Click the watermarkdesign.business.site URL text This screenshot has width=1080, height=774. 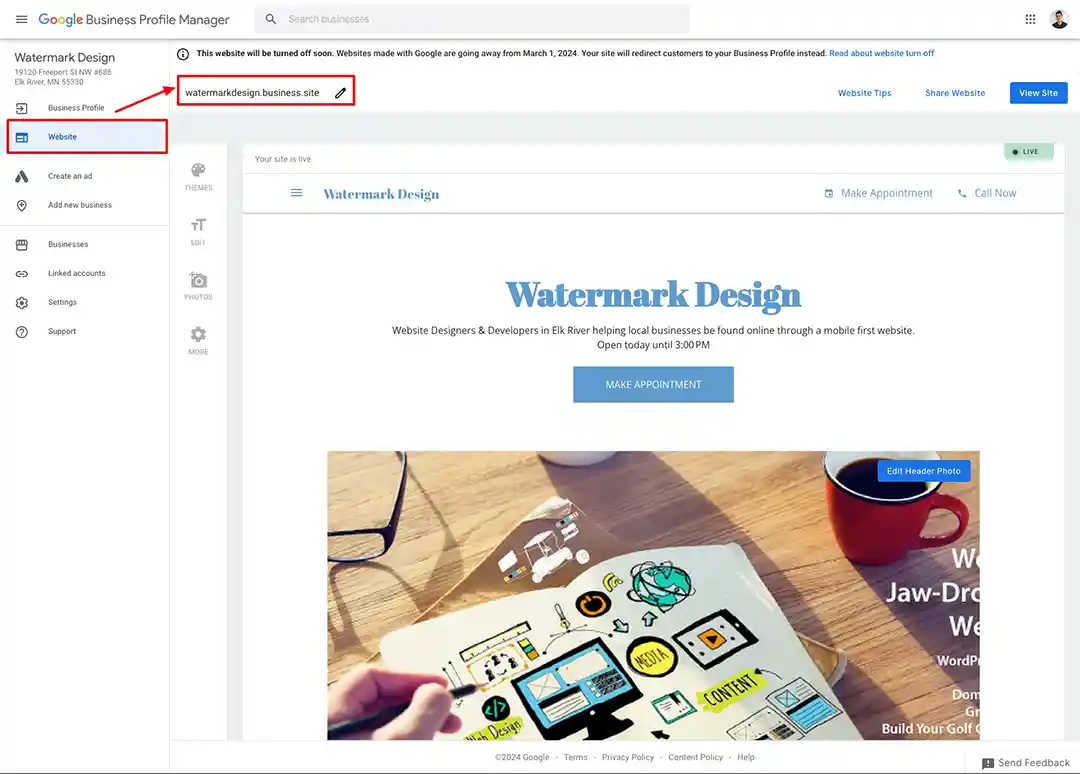252,93
